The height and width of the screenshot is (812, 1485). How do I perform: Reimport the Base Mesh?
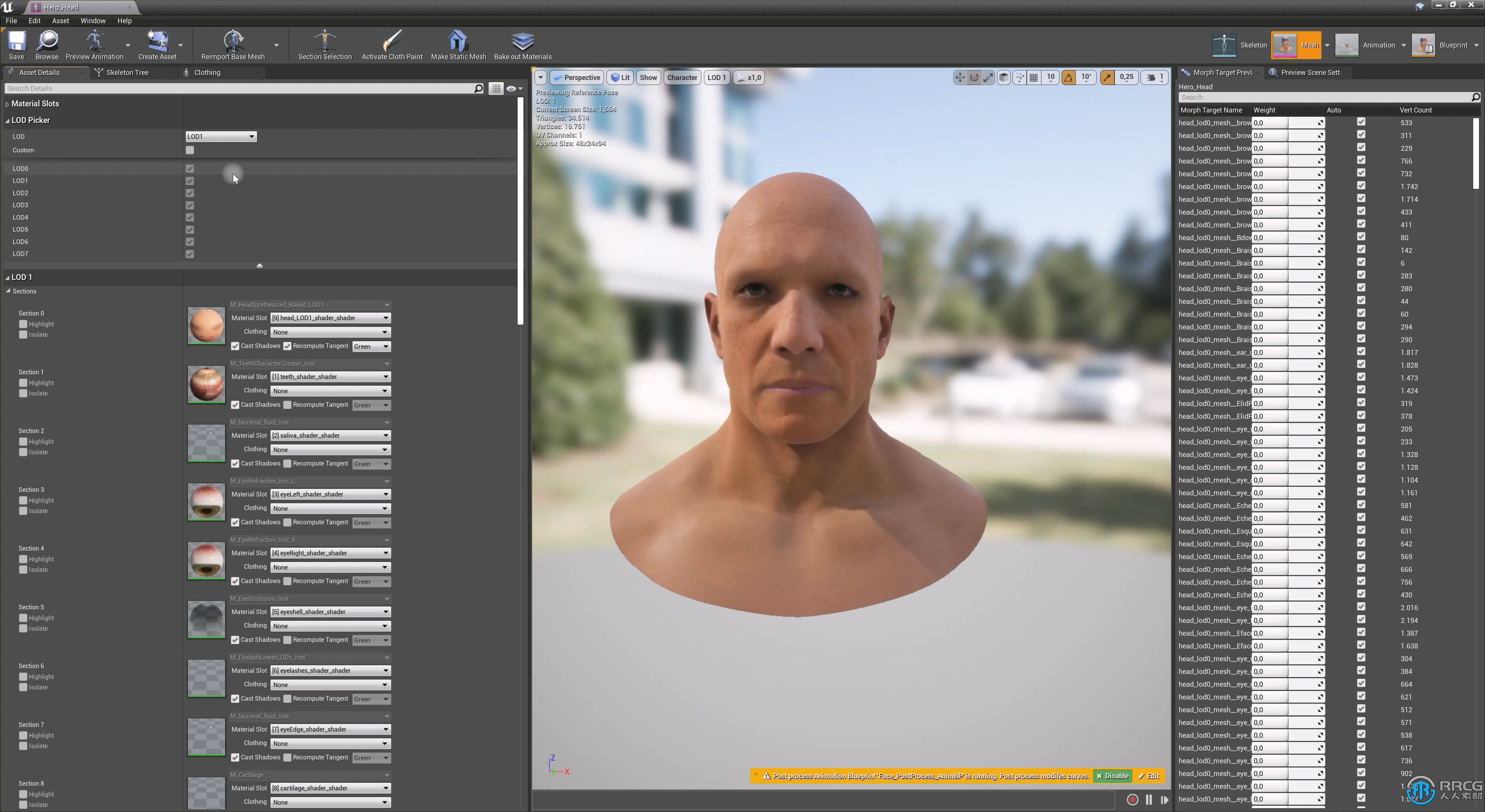(x=233, y=45)
